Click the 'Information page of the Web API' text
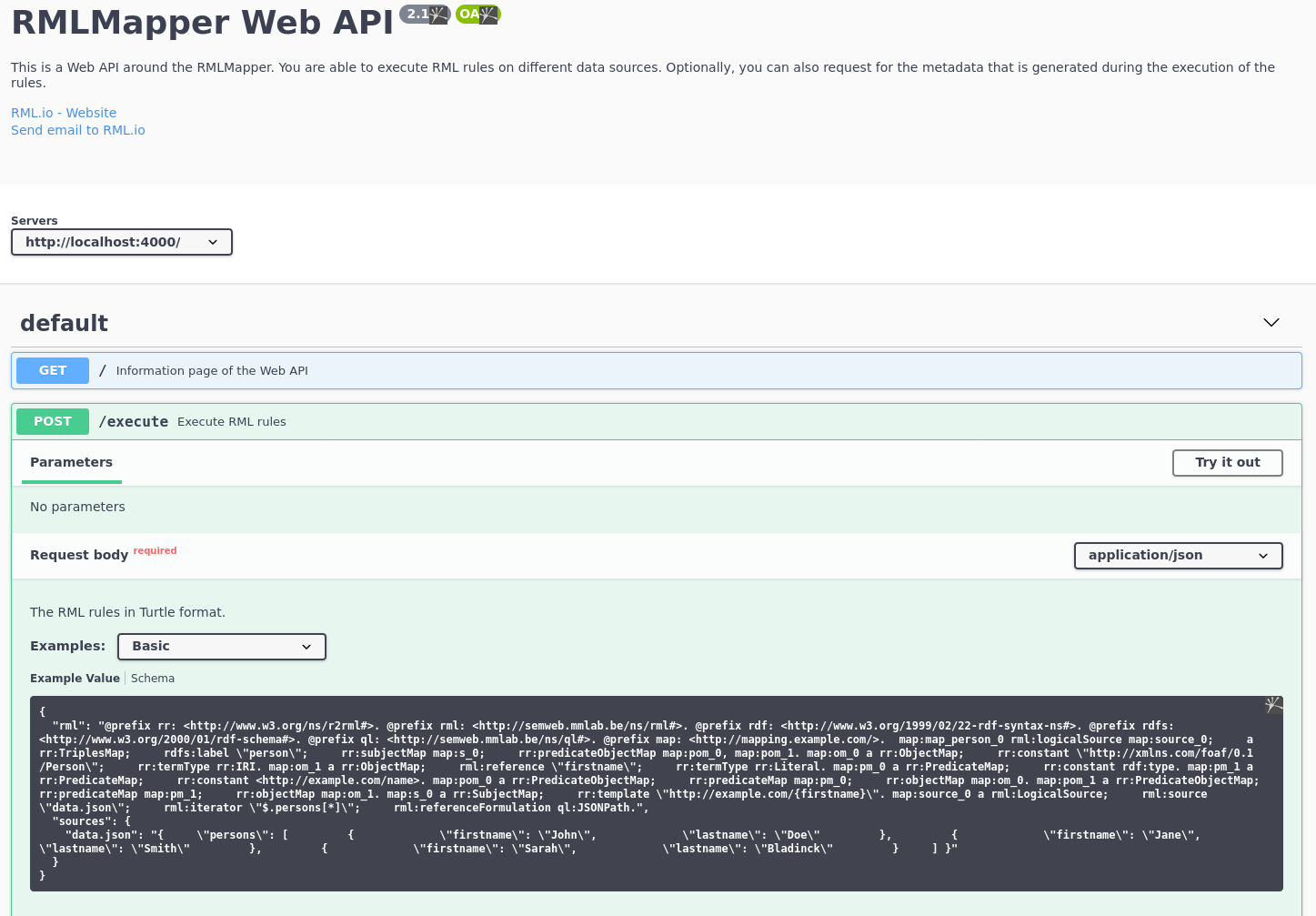Image resolution: width=1316 pixels, height=916 pixels. coord(212,371)
